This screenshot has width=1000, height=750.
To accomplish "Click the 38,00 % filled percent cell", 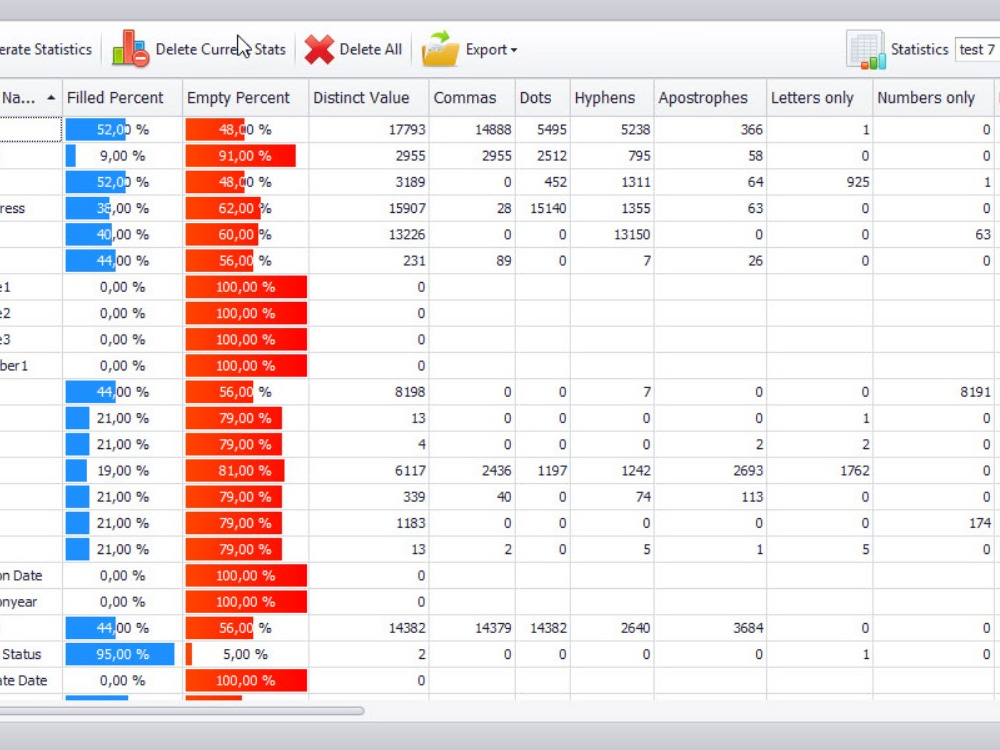I will click(x=122, y=208).
